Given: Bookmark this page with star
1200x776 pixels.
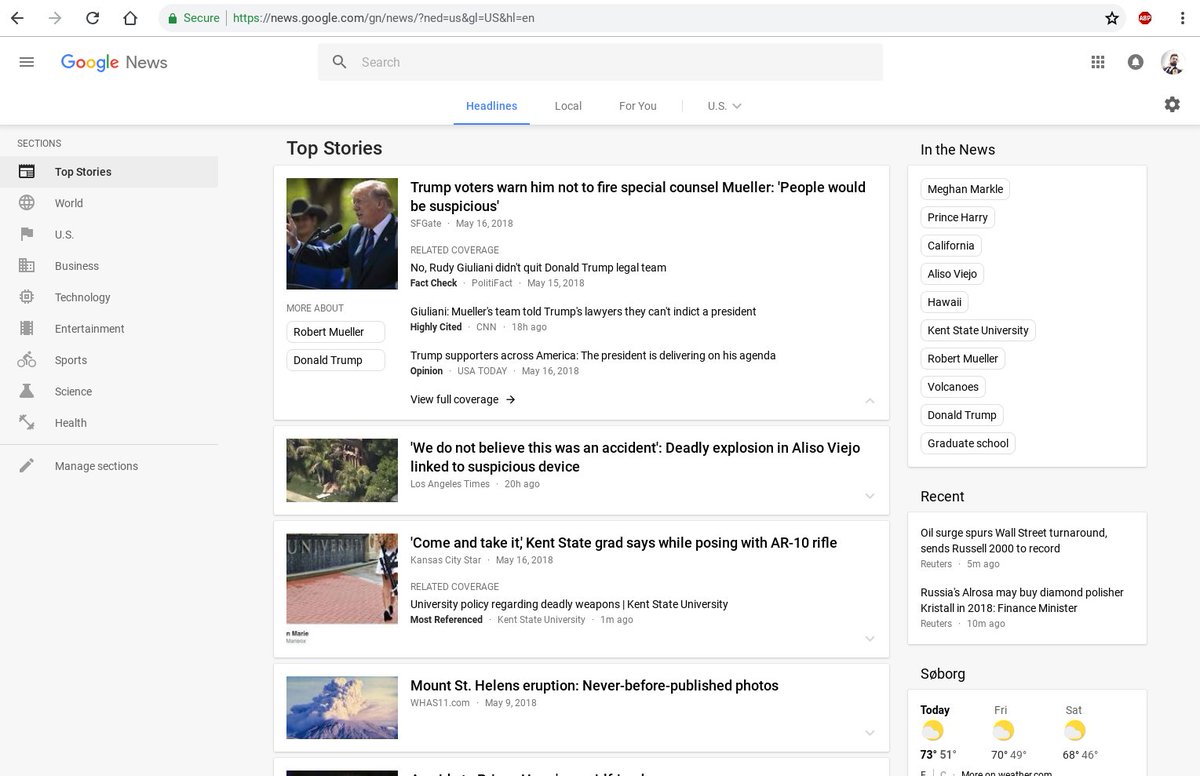Looking at the screenshot, I should (x=1112, y=18).
